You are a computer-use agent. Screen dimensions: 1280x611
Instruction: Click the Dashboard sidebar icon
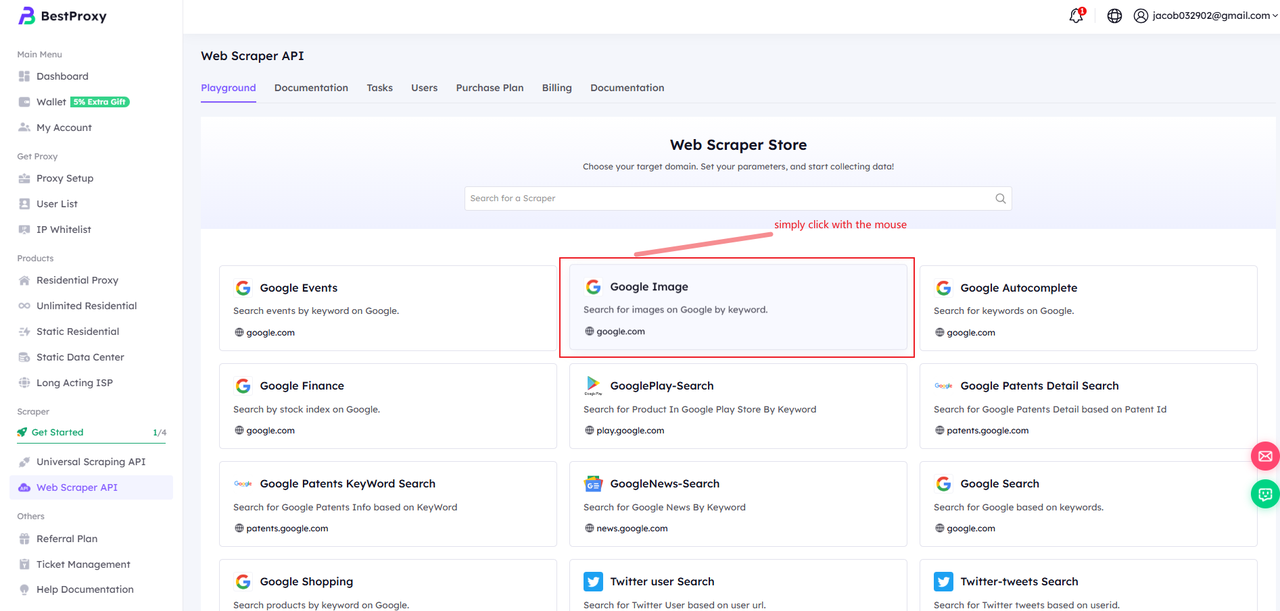pyautogui.click(x=25, y=76)
